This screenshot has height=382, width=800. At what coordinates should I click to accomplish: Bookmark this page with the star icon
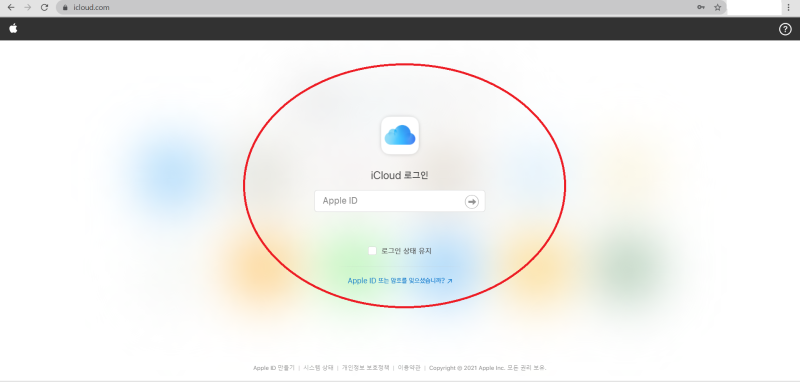(x=717, y=7)
